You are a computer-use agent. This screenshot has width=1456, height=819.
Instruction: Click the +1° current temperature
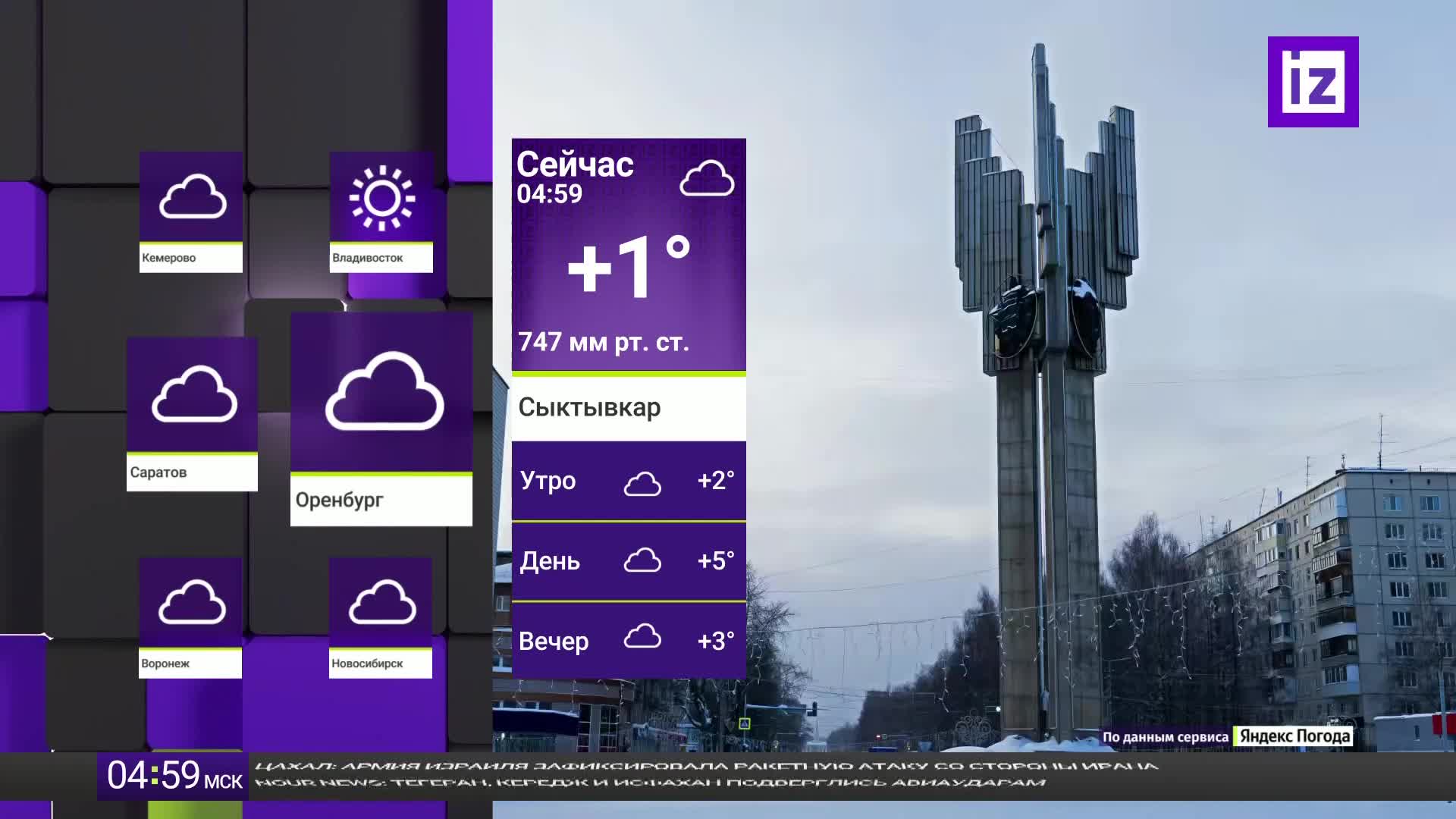(x=628, y=267)
